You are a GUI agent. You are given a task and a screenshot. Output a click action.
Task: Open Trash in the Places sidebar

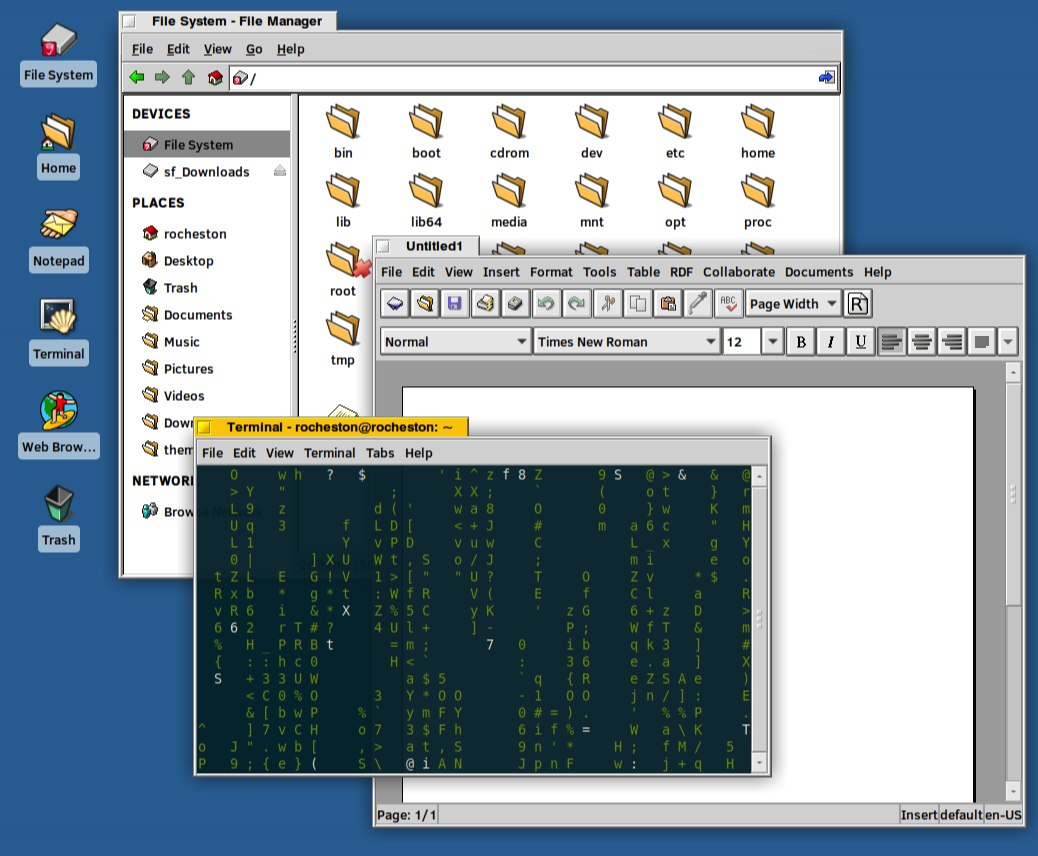[180, 288]
